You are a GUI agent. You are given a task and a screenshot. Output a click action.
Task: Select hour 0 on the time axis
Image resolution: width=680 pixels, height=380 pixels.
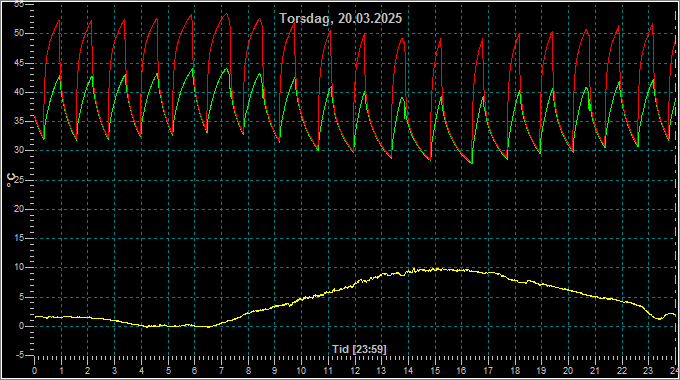tap(34, 371)
